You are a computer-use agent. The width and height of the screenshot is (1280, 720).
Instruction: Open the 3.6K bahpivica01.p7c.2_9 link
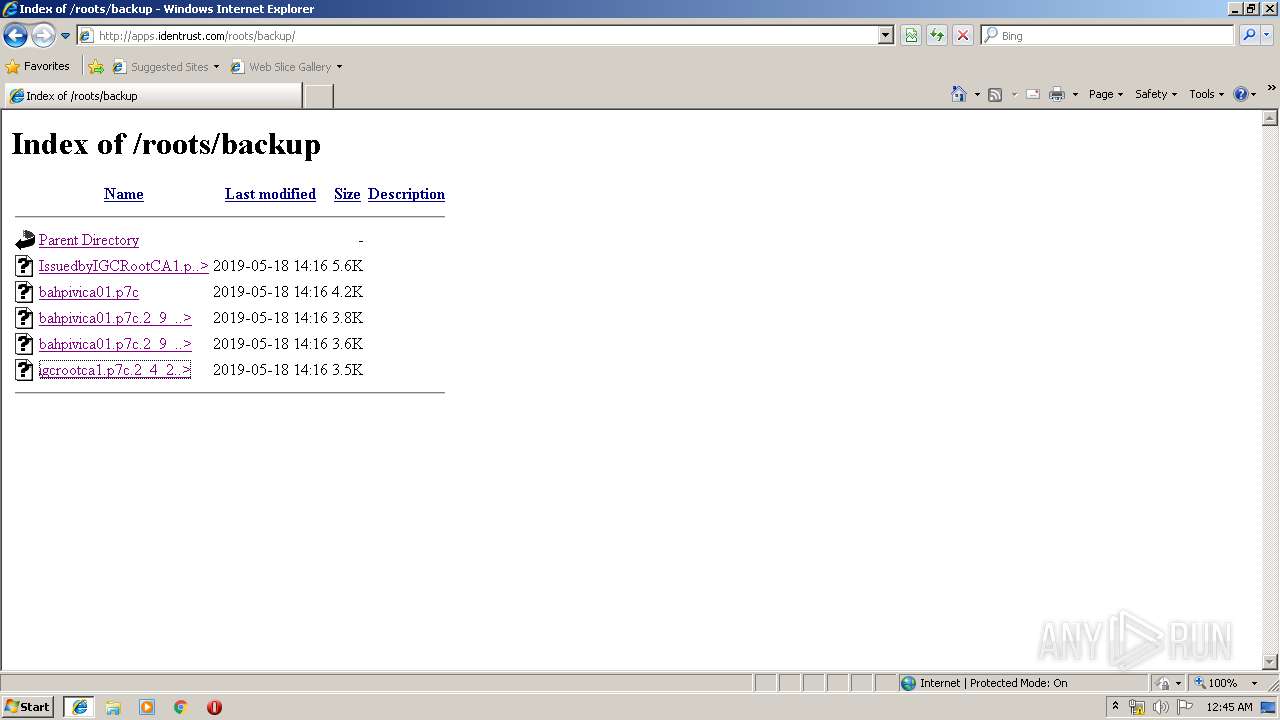[x=115, y=344]
